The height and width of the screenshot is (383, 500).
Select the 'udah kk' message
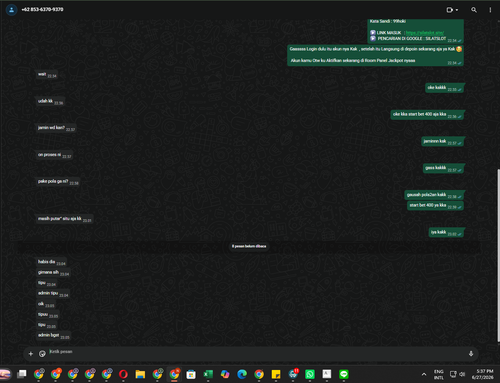click(x=50, y=101)
